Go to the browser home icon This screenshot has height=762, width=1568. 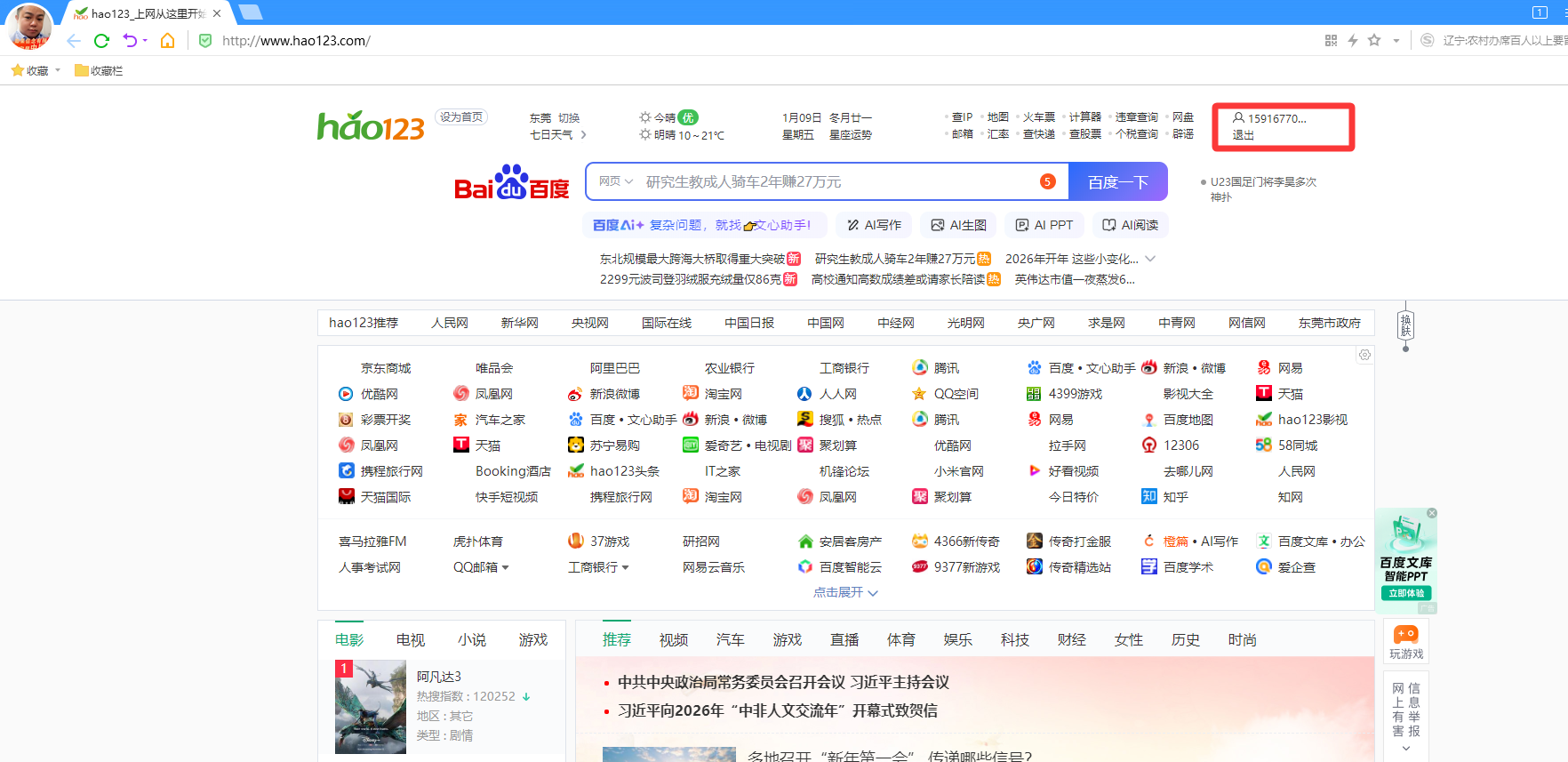167,41
